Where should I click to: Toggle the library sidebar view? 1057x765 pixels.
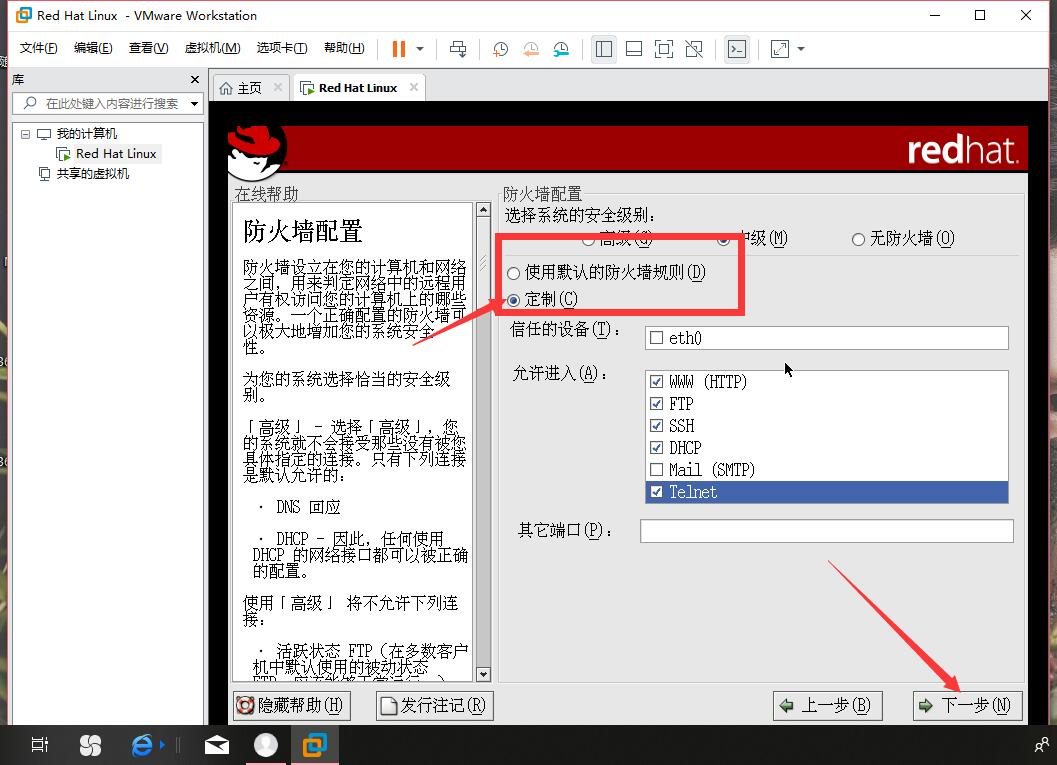click(603, 49)
